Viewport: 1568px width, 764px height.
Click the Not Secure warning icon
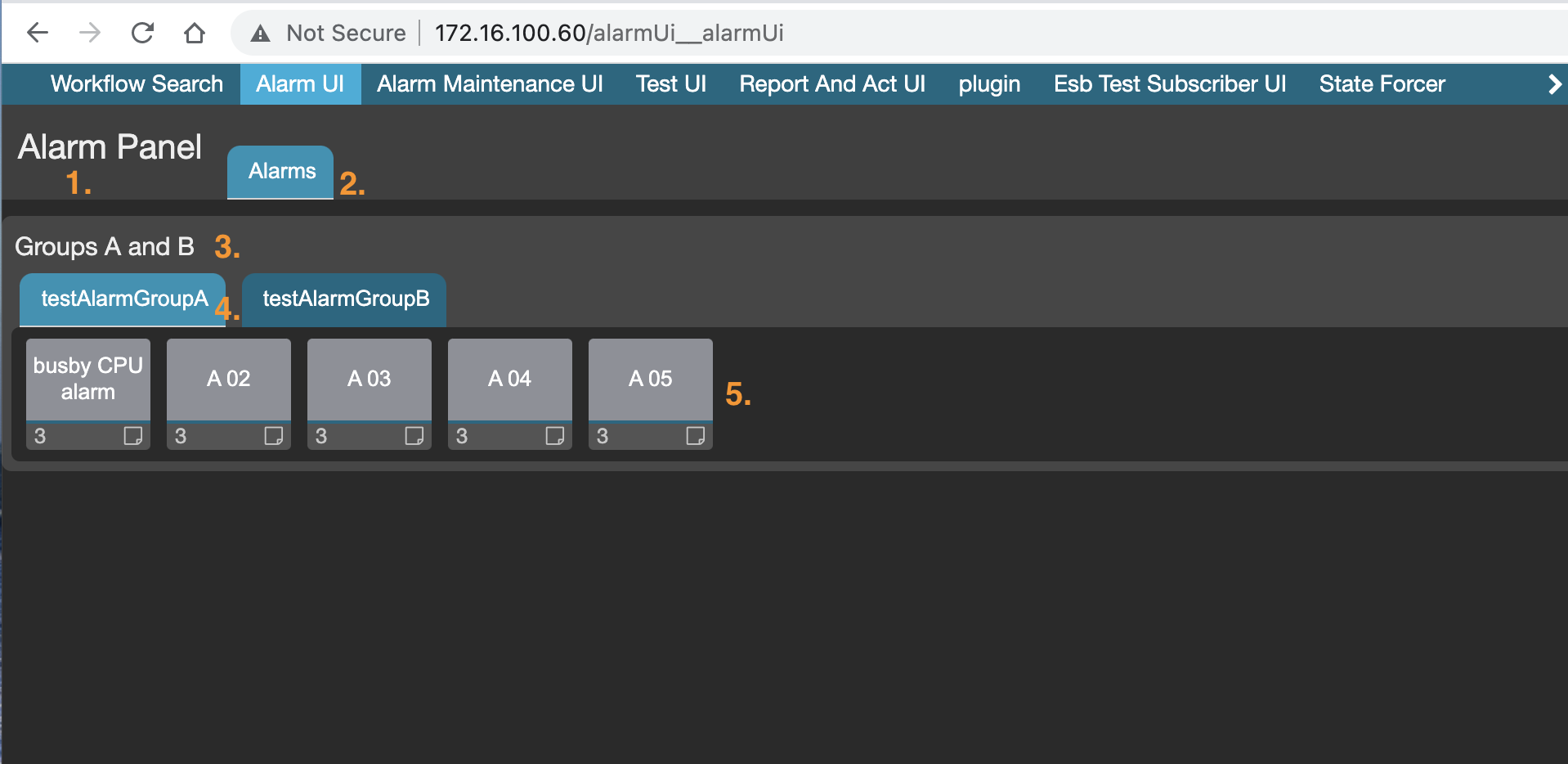point(260,34)
